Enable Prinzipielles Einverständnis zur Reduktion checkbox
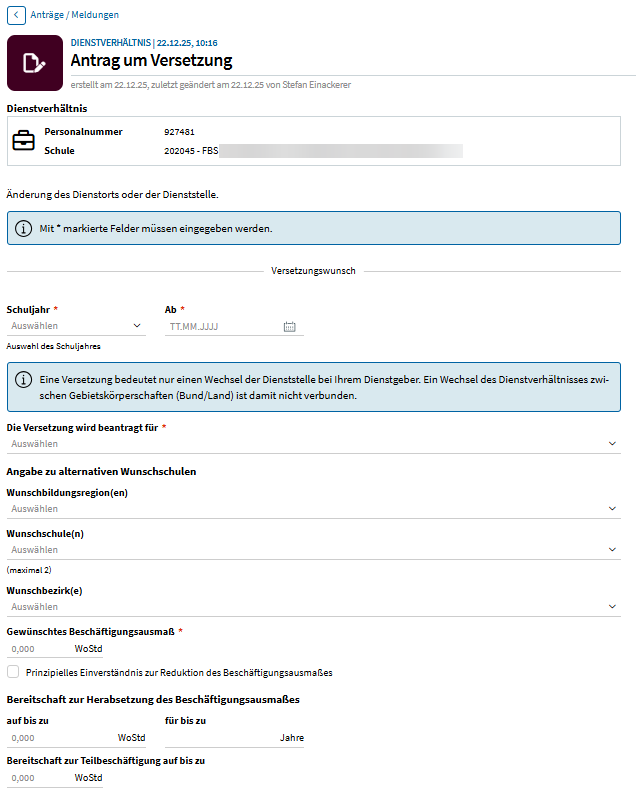 coord(13,672)
